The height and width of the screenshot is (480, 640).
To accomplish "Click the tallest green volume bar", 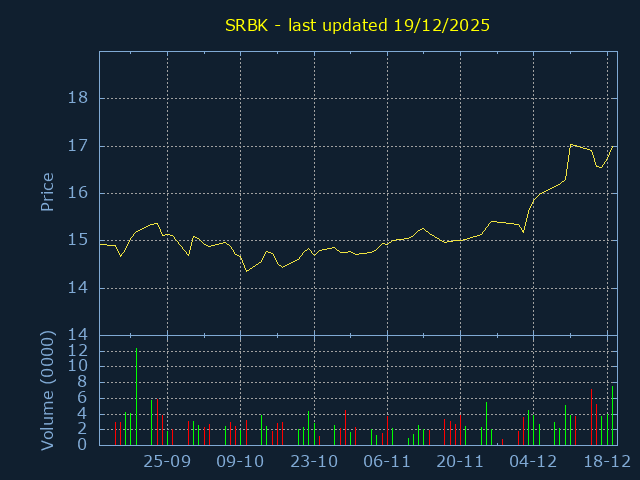I will 136,395.
